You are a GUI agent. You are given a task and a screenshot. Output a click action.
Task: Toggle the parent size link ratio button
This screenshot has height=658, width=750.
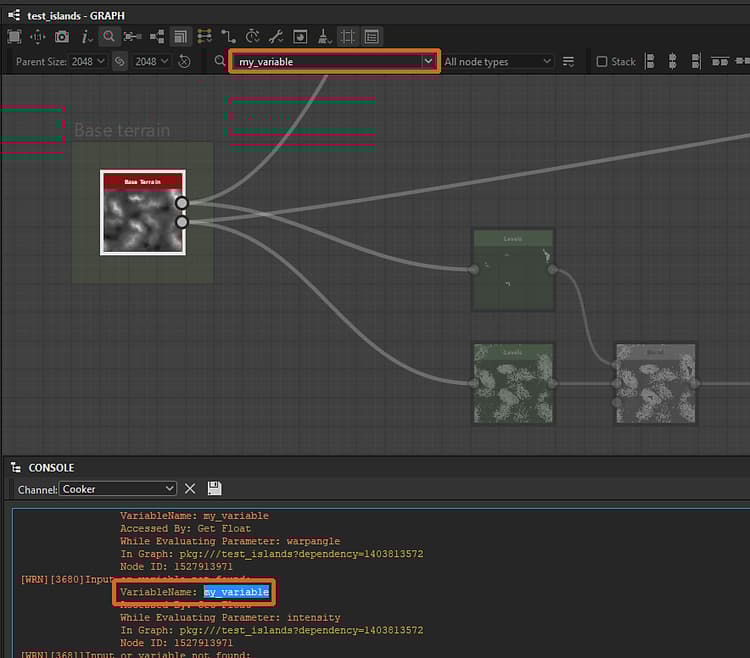[x=119, y=62]
